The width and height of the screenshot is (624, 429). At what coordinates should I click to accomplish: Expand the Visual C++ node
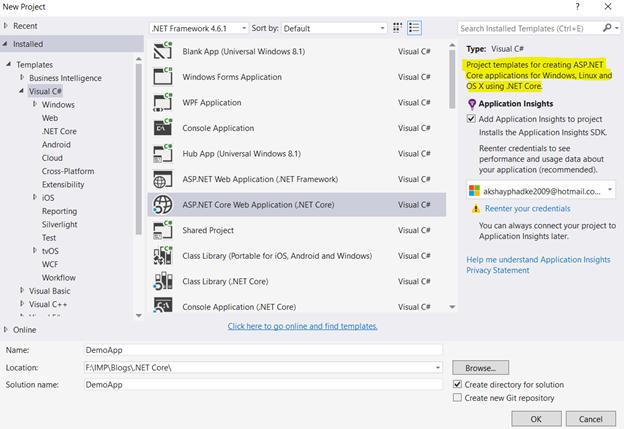point(22,304)
